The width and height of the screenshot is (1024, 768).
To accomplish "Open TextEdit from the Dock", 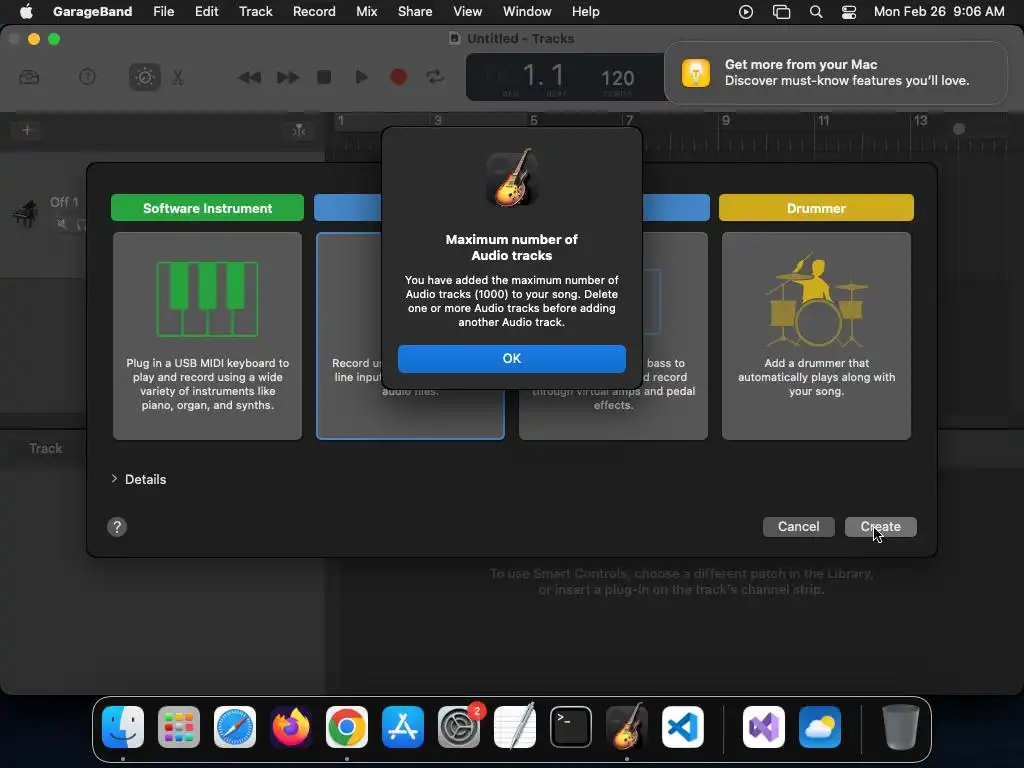I will pos(515,727).
